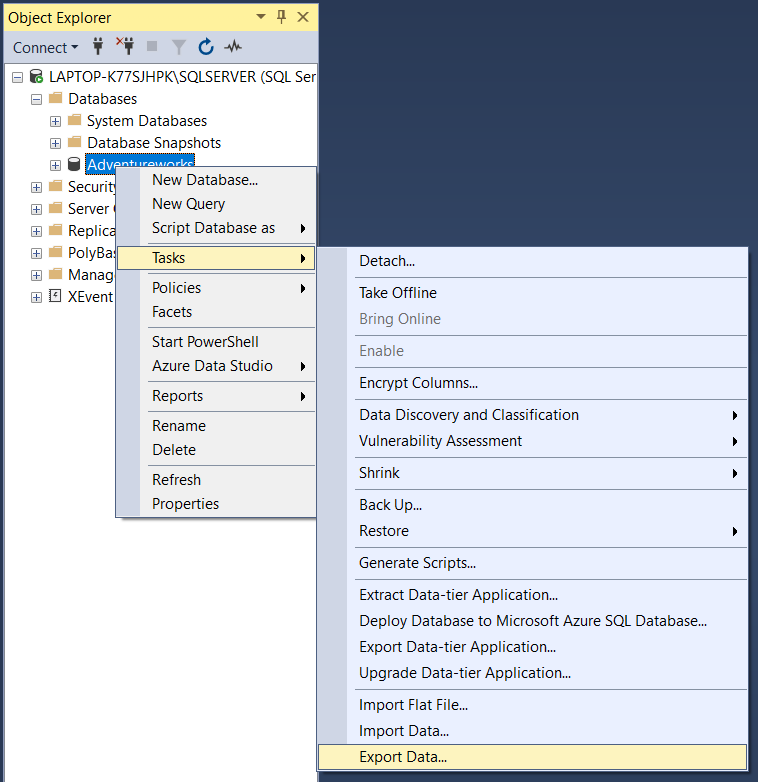Open Vulnerability Assessment submenu
758x782 pixels.
click(x=533, y=440)
